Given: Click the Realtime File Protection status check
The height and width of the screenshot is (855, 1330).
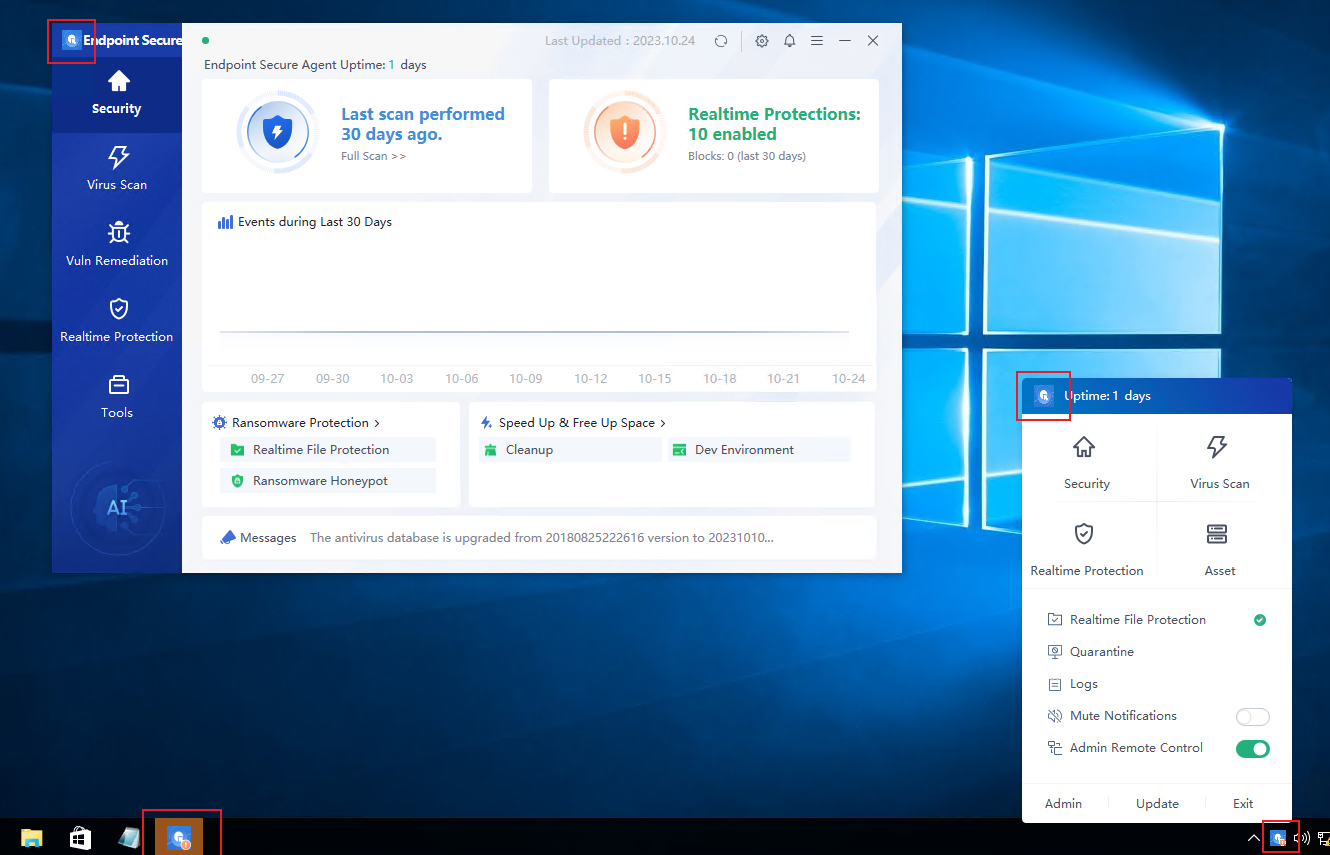Looking at the screenshot, I should pyautogui.click(x=1260, y=620).
